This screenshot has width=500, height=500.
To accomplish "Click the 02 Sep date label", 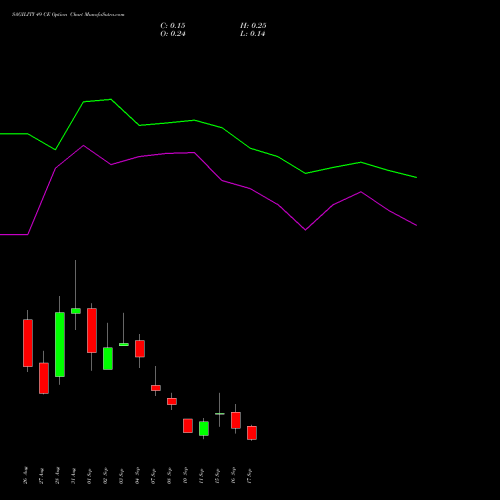I will pyautogui.click(x=106, y=475).
